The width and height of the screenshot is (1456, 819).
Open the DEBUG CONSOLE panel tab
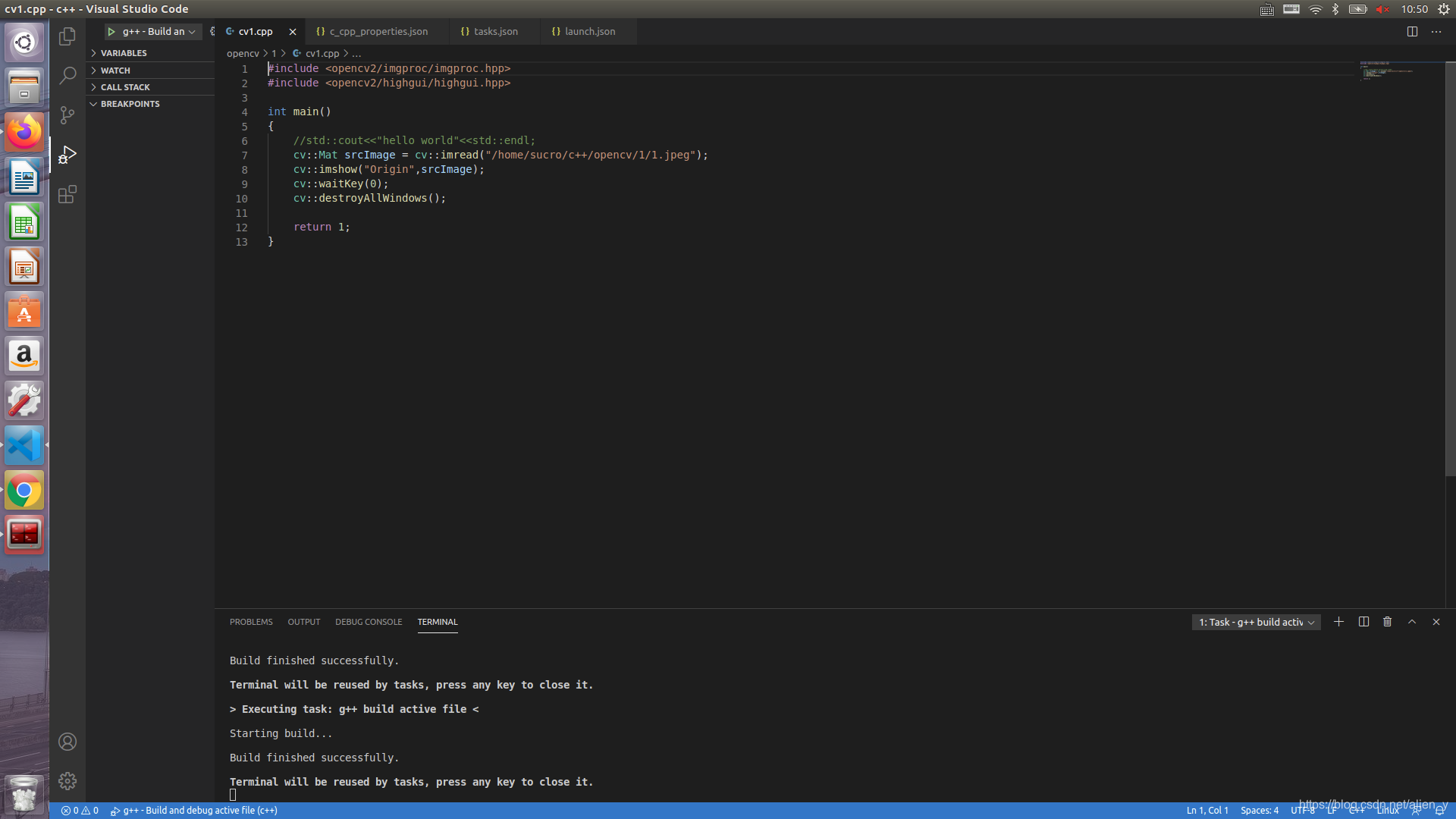[x=369, y=622]
